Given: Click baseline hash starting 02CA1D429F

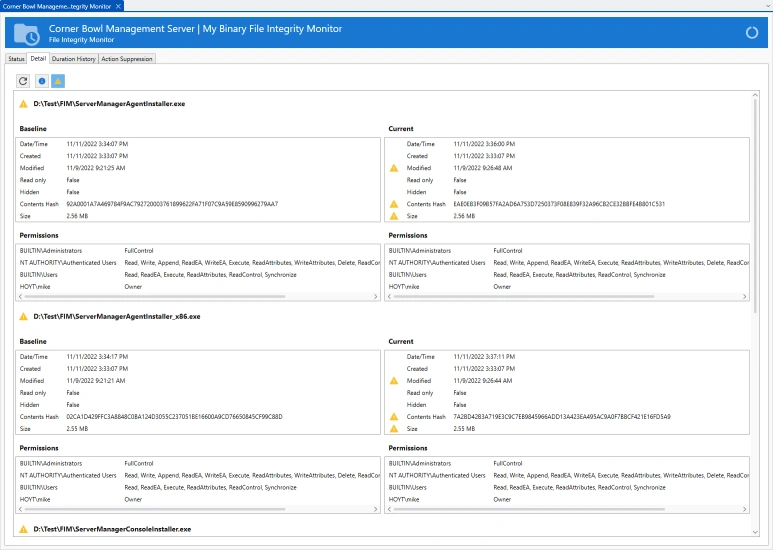Looking at the screenshot, I should [175, 417].
